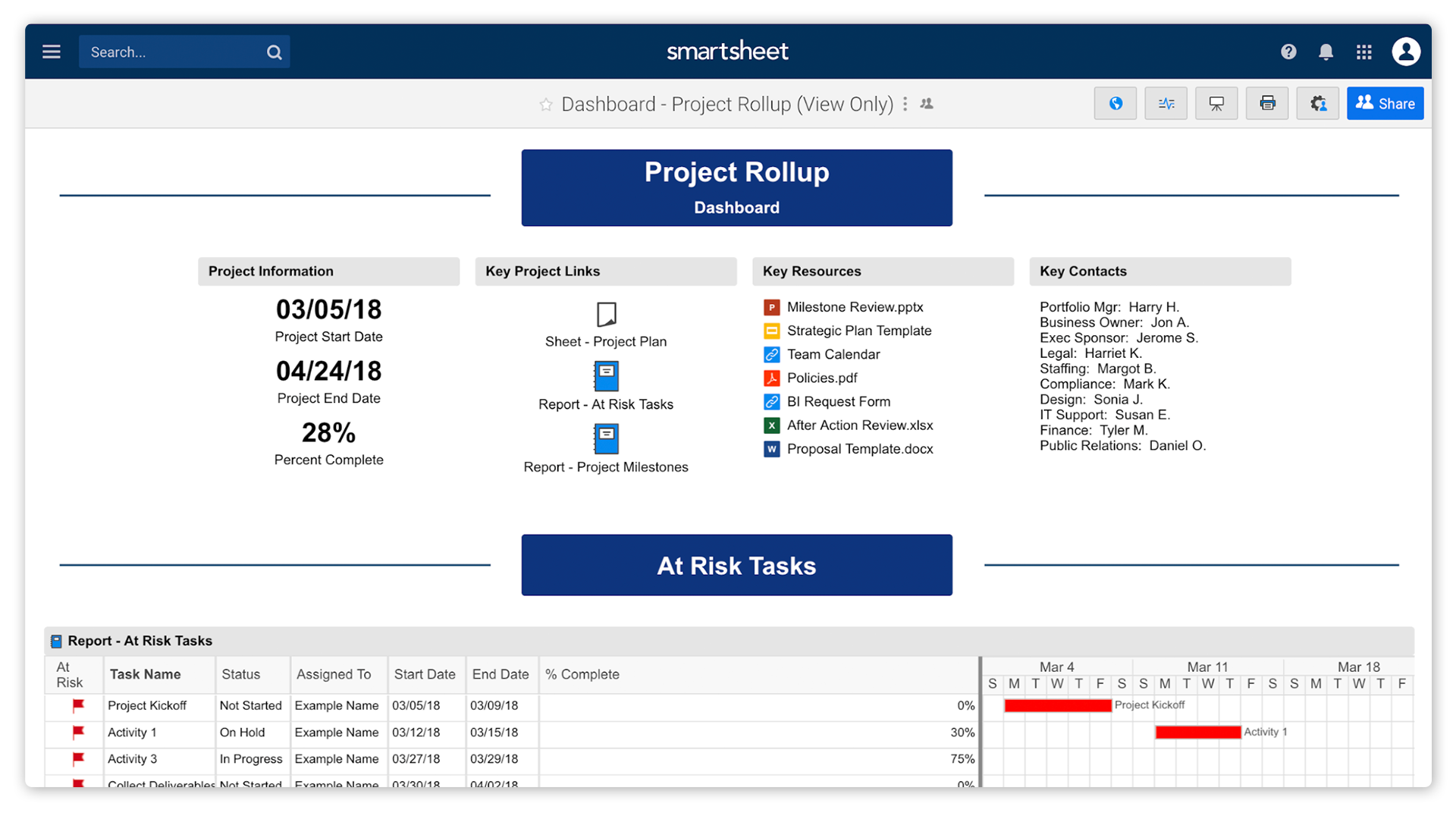Open BI Request Form
Viewport: 1456px width, 816px height.
click(839, 402)
